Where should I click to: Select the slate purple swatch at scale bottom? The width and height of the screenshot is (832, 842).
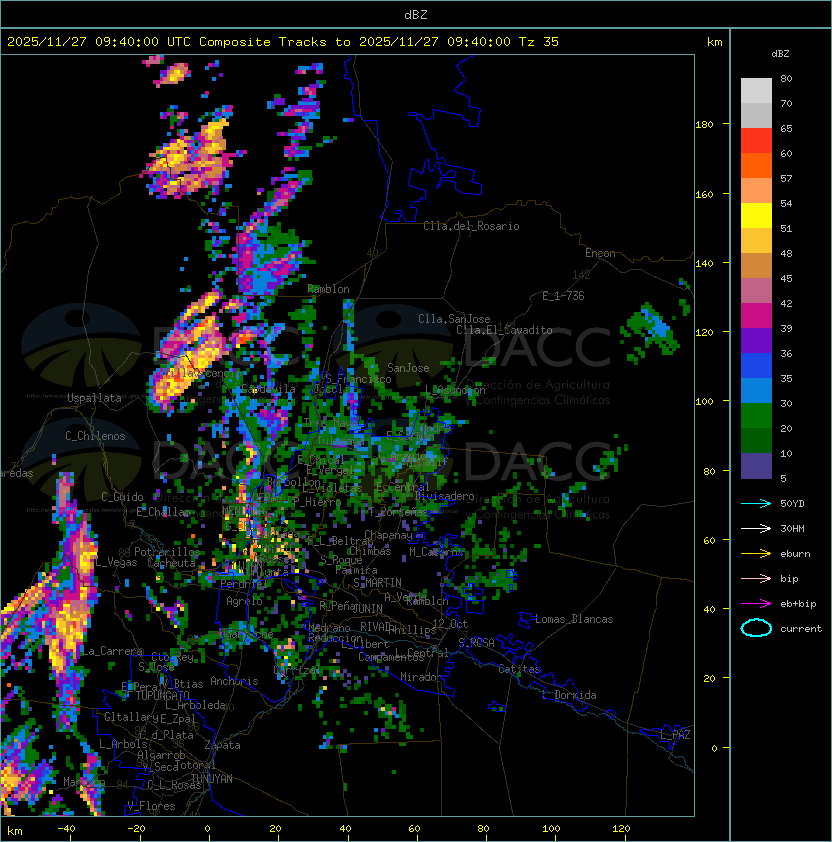click(756, 466)
